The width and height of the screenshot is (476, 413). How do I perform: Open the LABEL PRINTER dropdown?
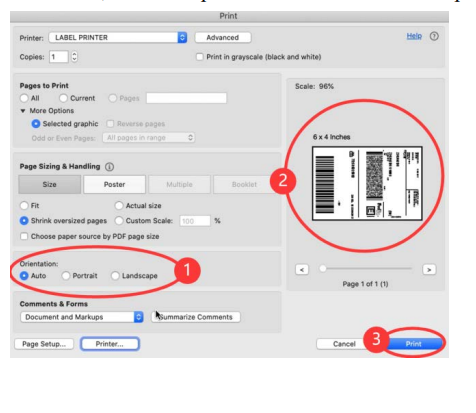click(x=118, y=38)
